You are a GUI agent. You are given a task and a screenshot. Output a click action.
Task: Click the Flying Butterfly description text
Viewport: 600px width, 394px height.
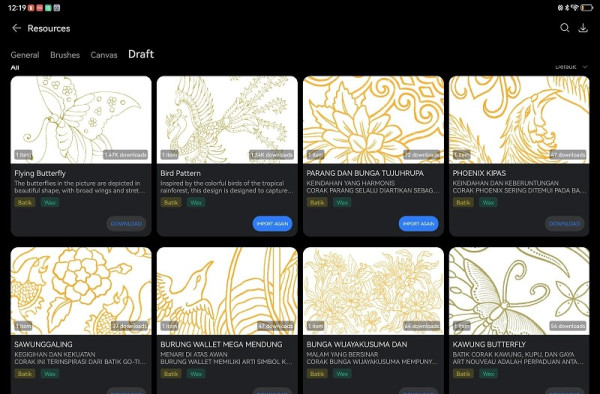coord(80,187)
